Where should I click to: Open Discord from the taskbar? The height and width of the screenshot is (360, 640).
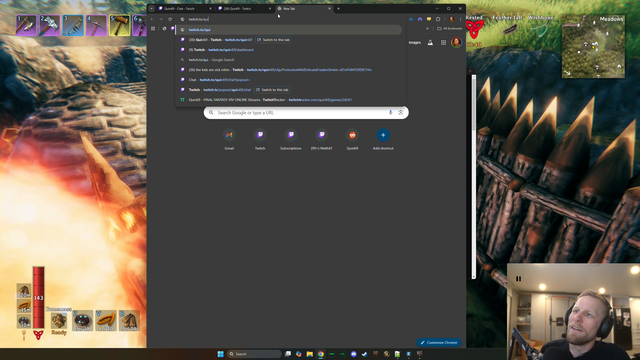[353, 354]
